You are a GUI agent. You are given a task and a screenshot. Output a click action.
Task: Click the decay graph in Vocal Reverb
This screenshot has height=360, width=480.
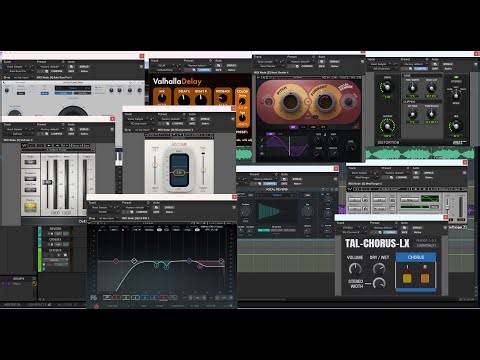(276, 211)
